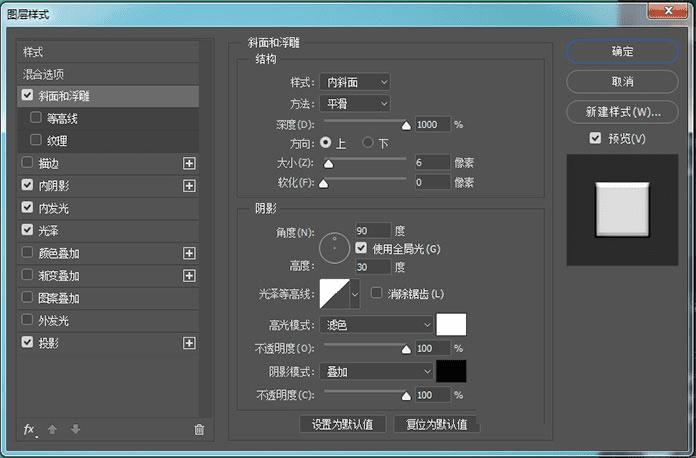Move effect up with the up arrow icon
The image size is (696, 458).
point(52,429)
